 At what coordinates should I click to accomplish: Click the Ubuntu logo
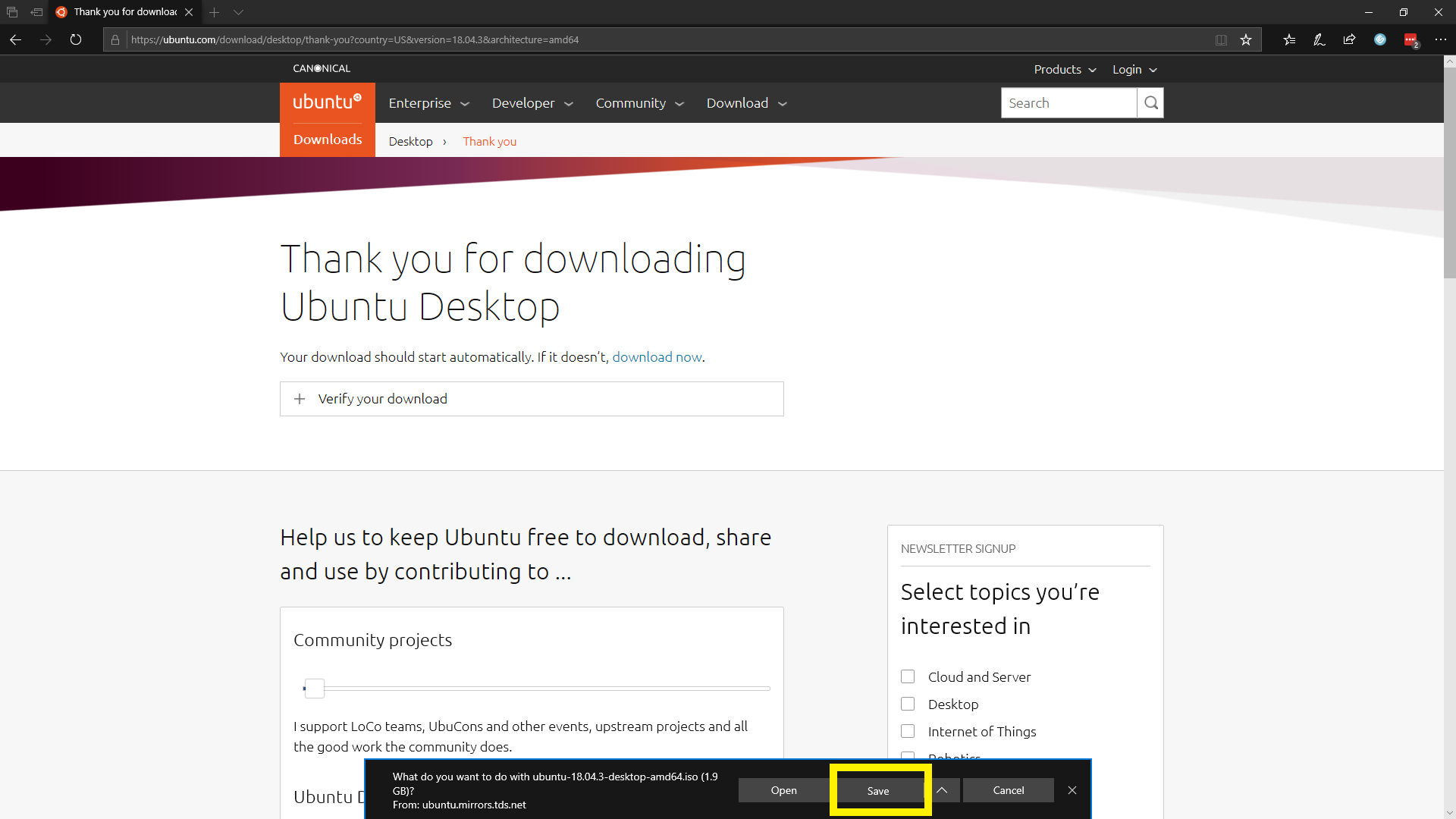[328, 102]
